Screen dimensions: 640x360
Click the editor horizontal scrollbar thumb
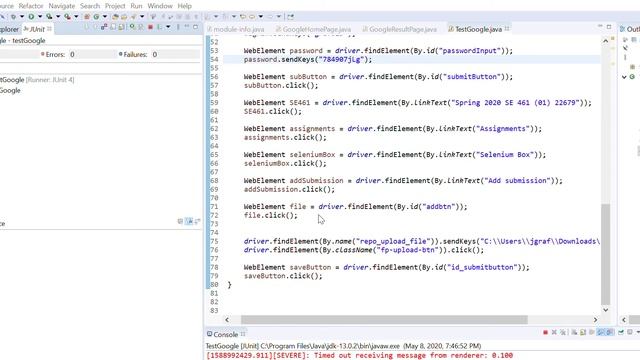(384, 320)
